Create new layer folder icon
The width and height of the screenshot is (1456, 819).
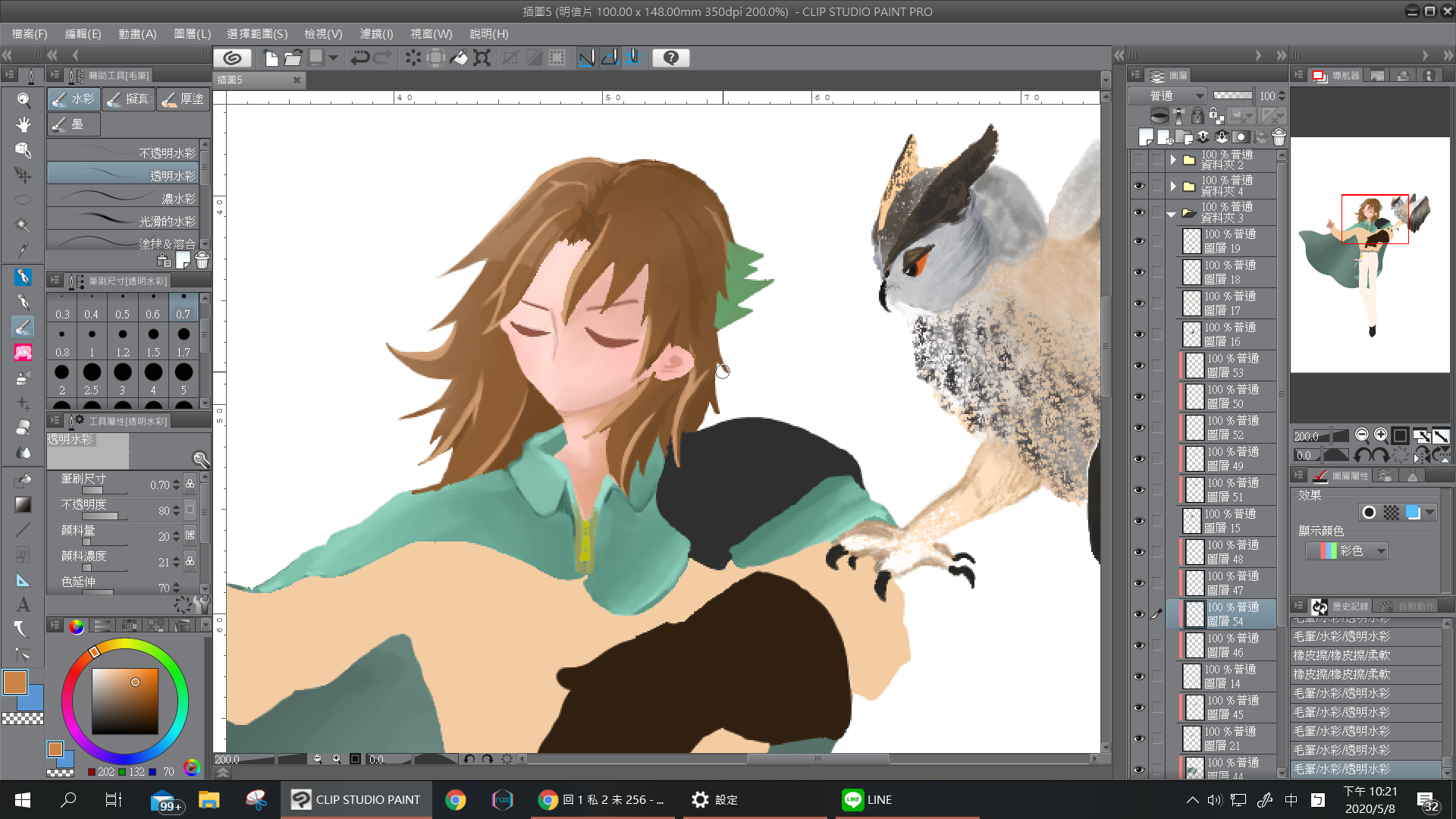[x=1184, y=137]
